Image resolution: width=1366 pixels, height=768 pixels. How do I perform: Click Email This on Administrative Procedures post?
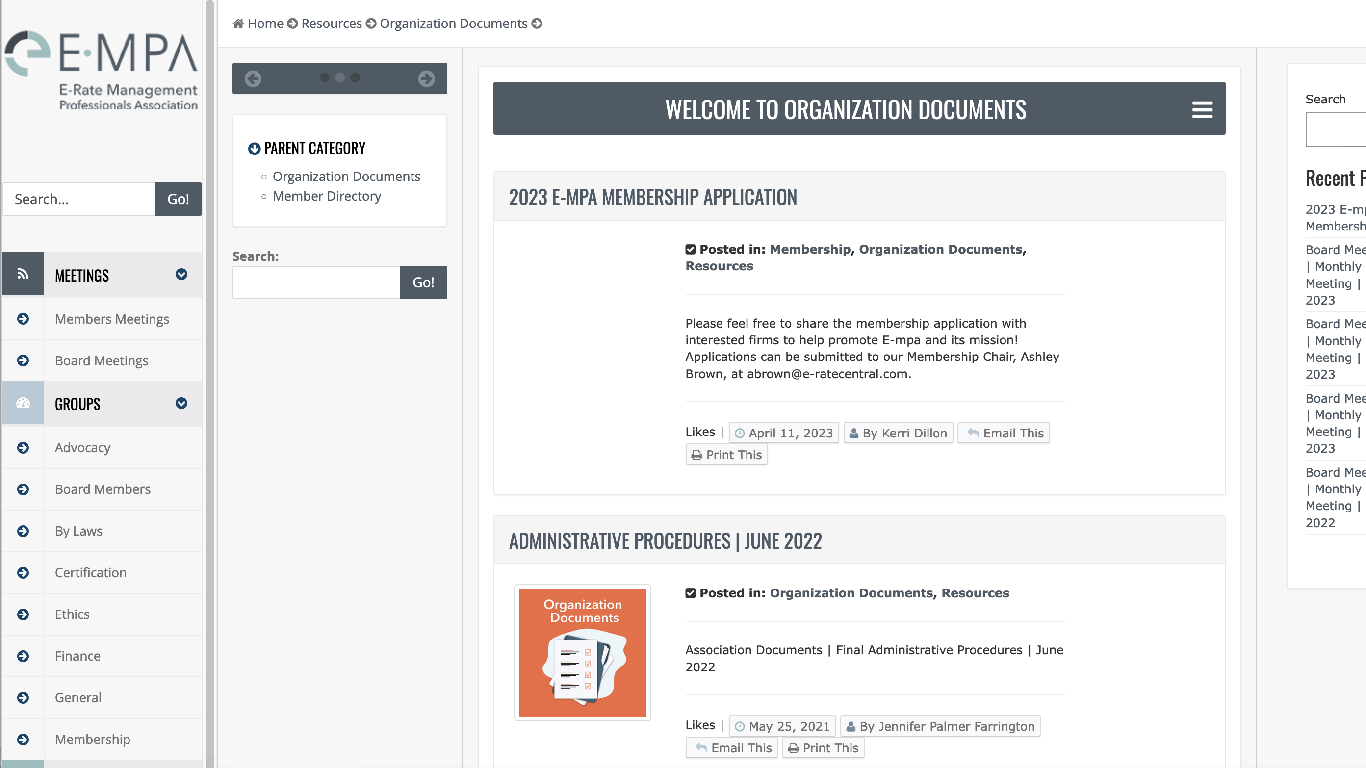(732, 748)
